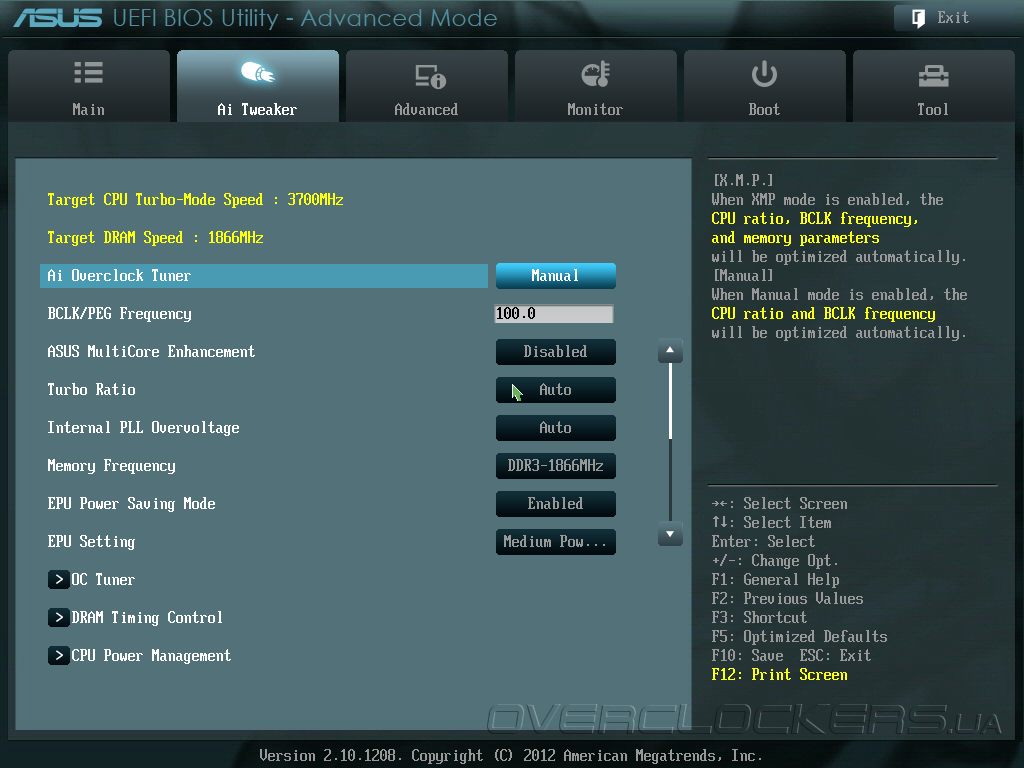Click the Exit door icon
Image resolution: width=1024 pixels, height=768 pixels.
pos(918,18)
